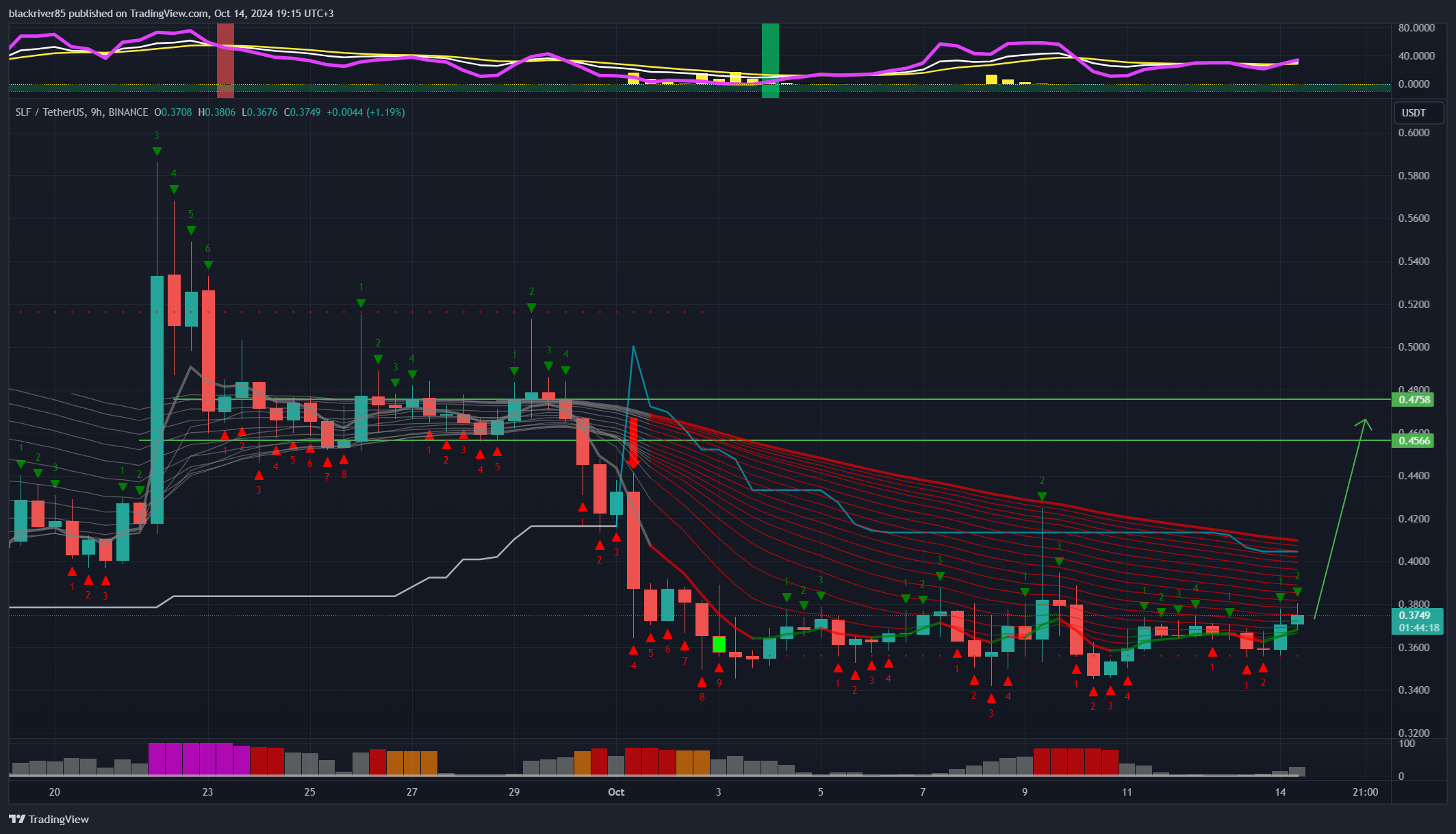
Task: Click the green highlighted zone in oscillator pane
Action: (770, 60)
